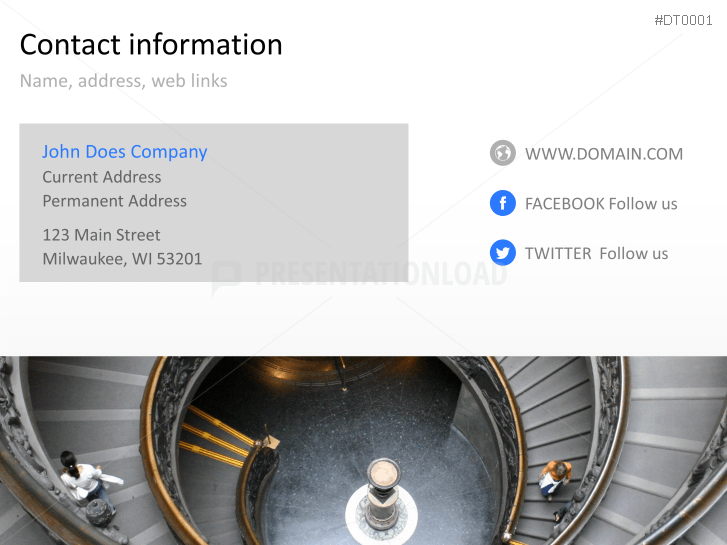Click the PRESENTATIONLOAD watermark text

point(381,274)
